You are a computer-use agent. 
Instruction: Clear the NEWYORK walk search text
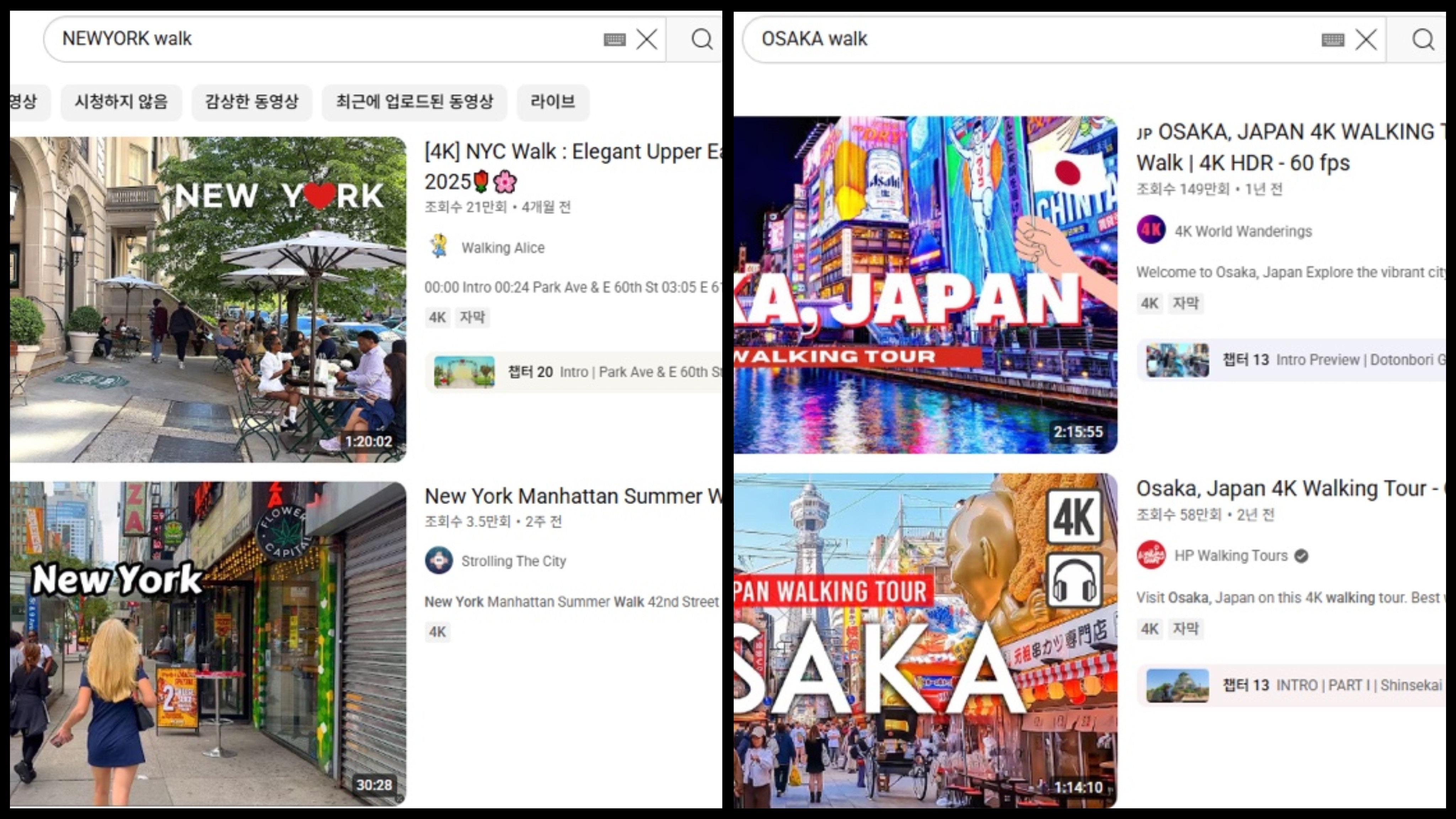click(647, 39)
